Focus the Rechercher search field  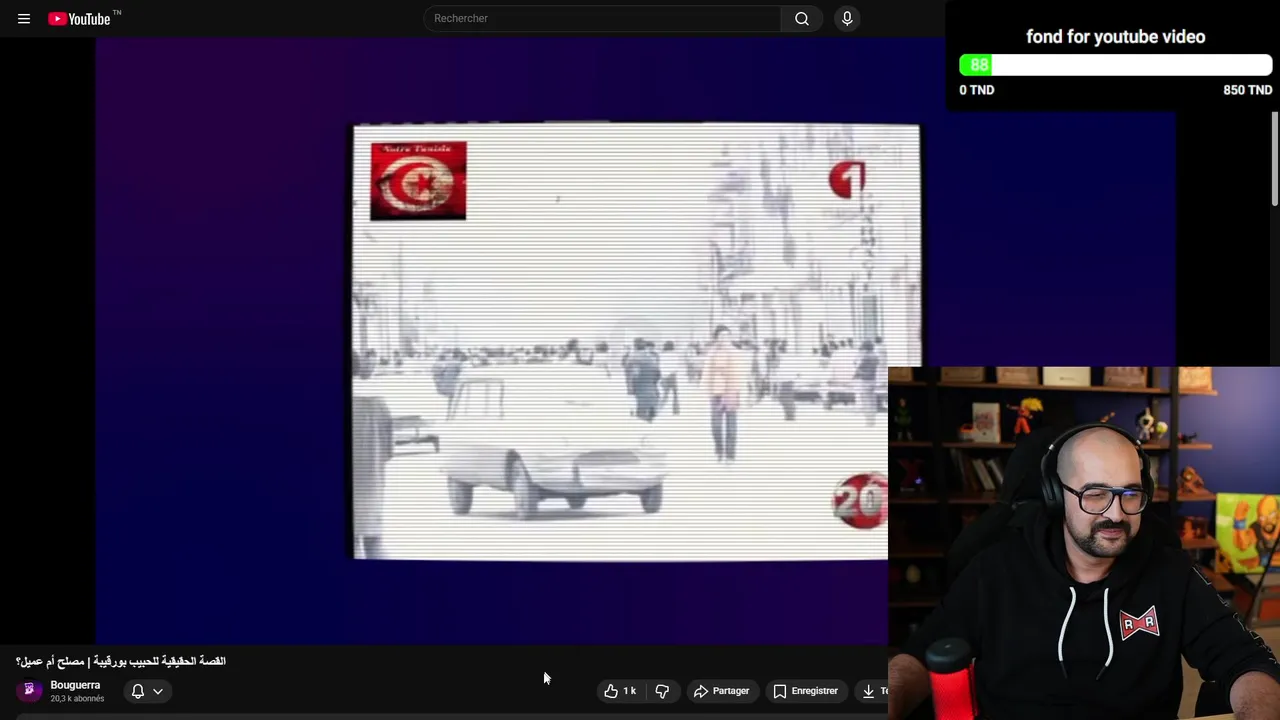click(602, 18)
